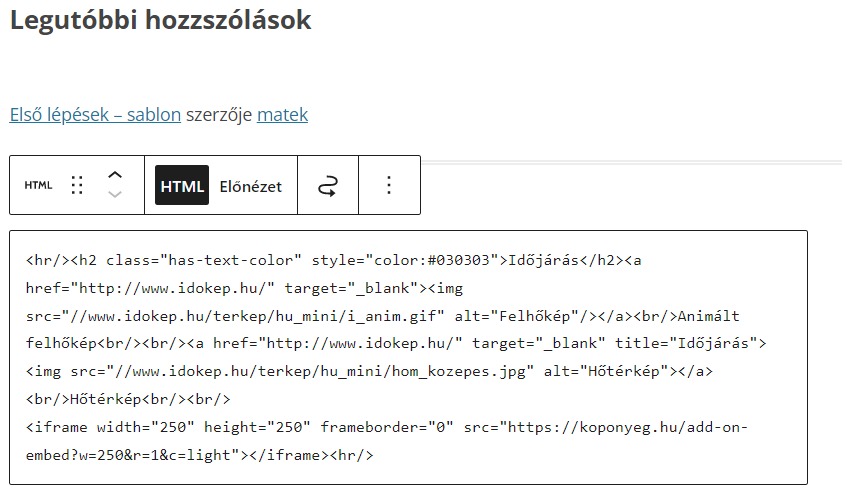
Task: Open the block options three-dot menu
Action: coord(389,186)
